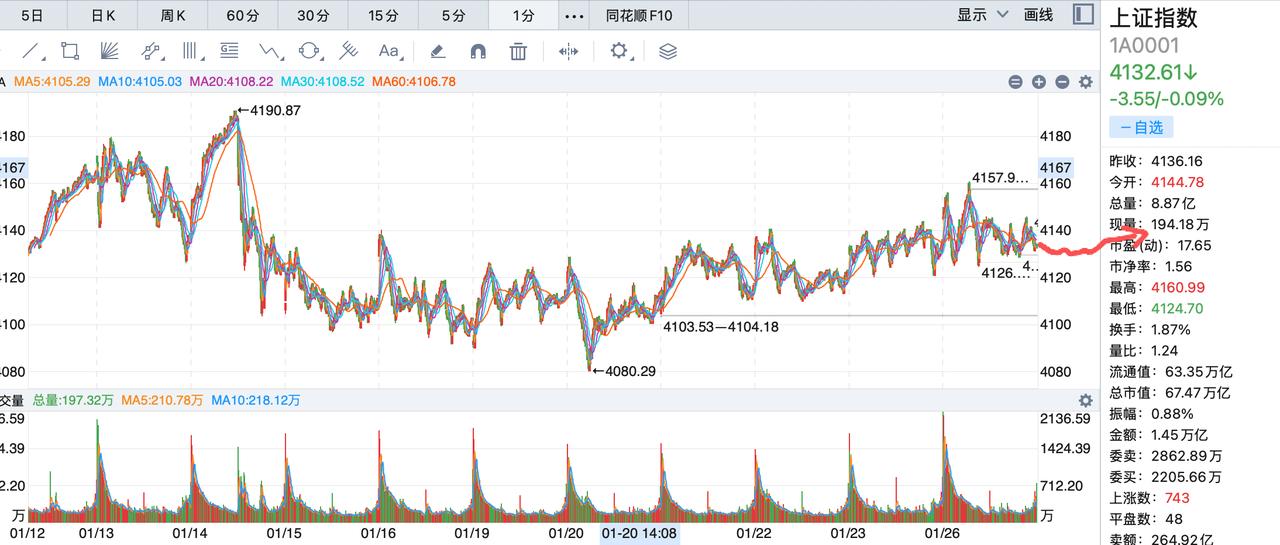Click the 最低 4124.70 row
1280x545 pixels.
1156,308
